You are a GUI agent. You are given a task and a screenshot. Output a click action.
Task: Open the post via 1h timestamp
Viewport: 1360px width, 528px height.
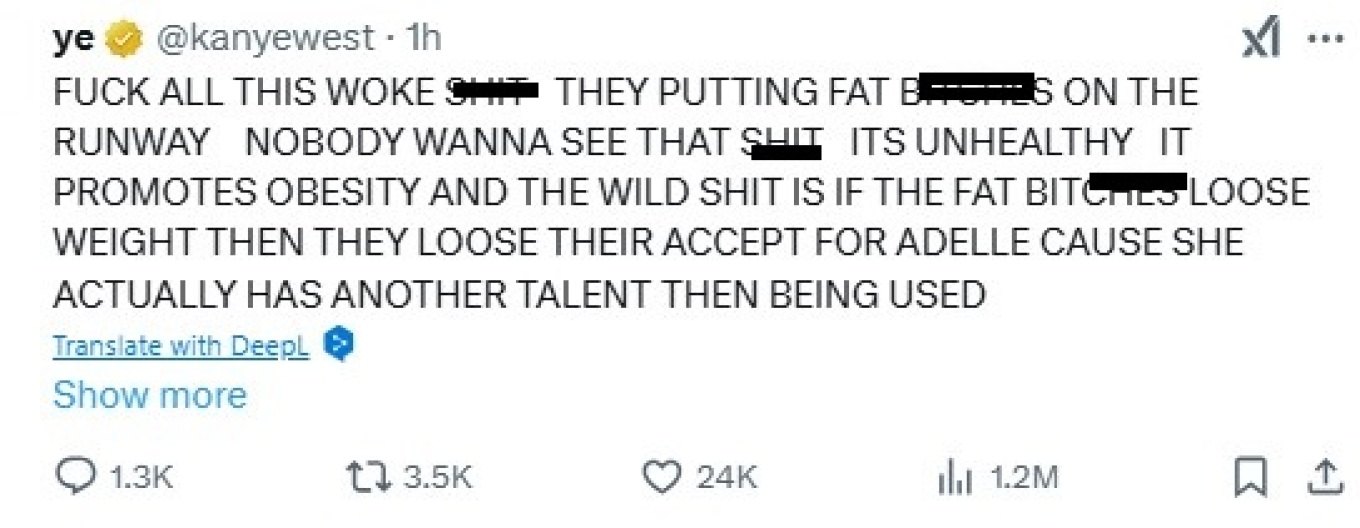click(x=423, y=39)
